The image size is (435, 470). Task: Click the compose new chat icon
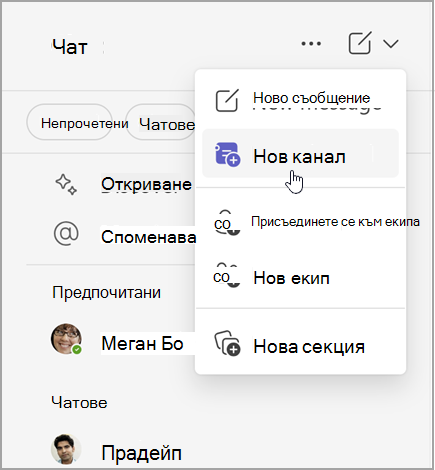[360, 43]
